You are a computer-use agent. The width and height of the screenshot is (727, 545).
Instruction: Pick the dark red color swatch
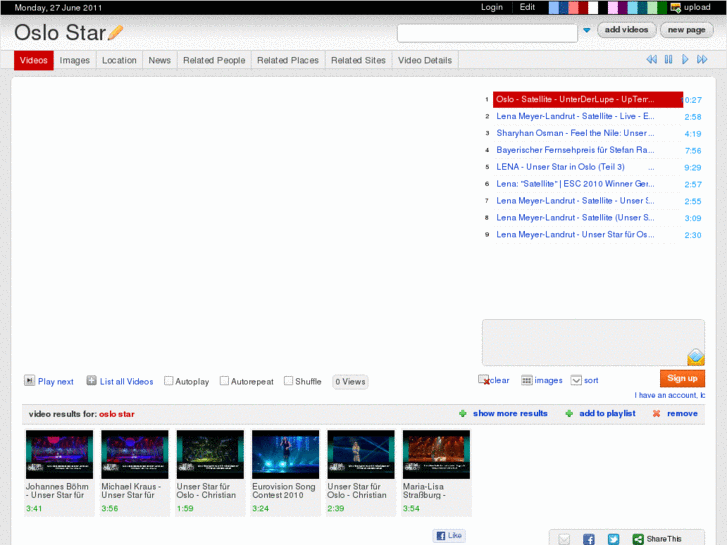click(x=583, y=7)
